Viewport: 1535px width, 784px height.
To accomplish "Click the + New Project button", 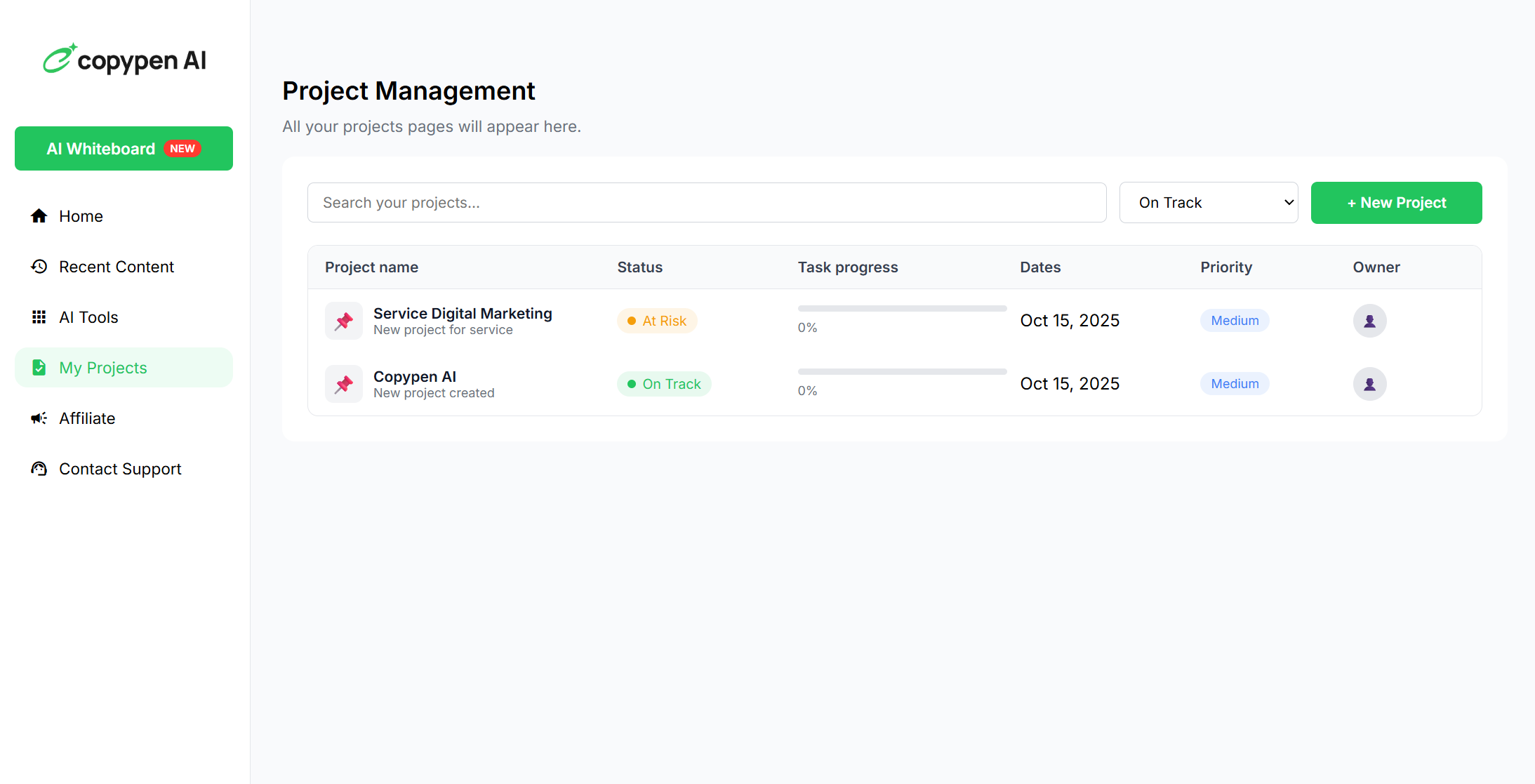I will tap(1395, 203).
